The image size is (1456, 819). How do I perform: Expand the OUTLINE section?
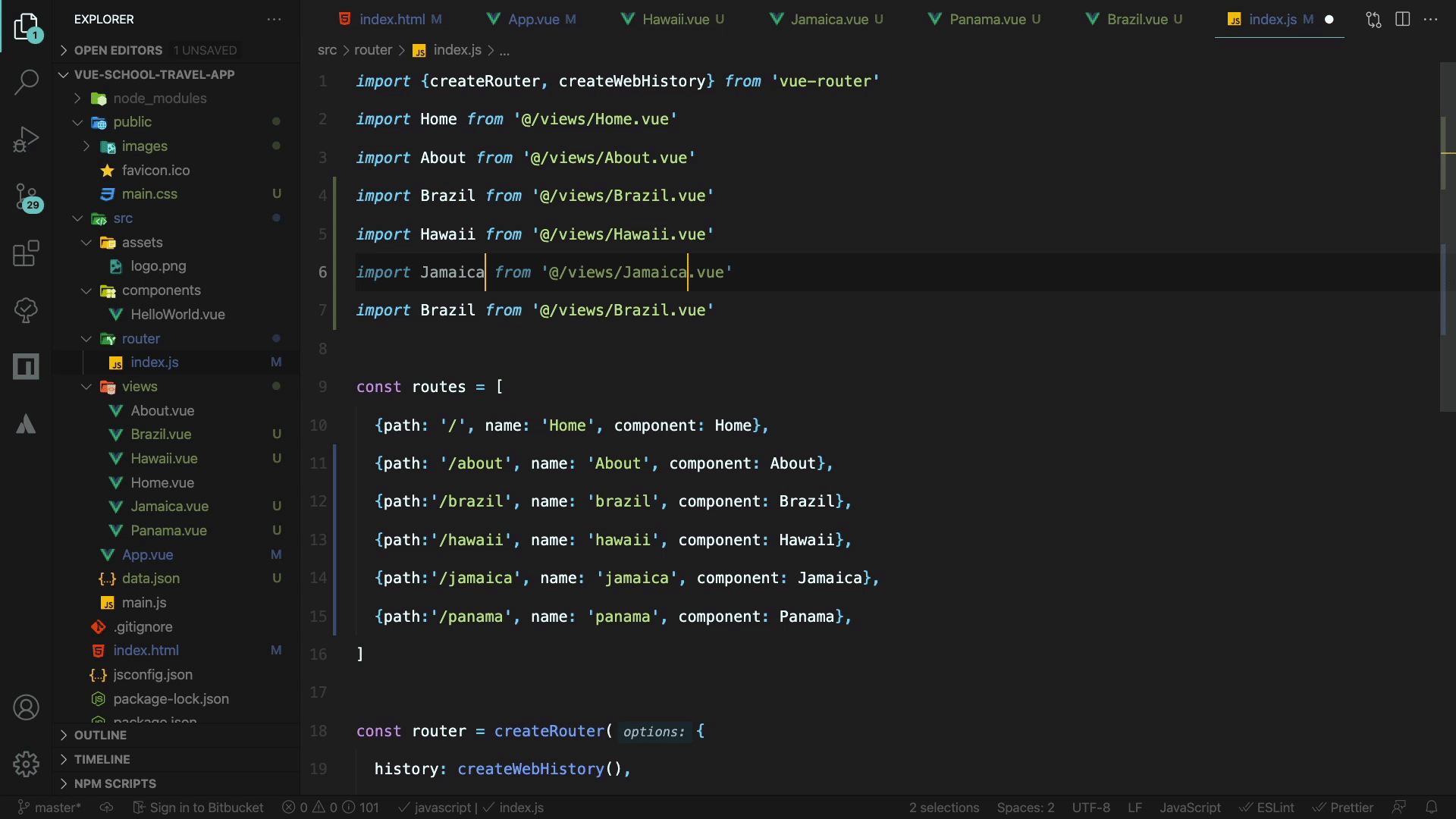pos(100,735)
